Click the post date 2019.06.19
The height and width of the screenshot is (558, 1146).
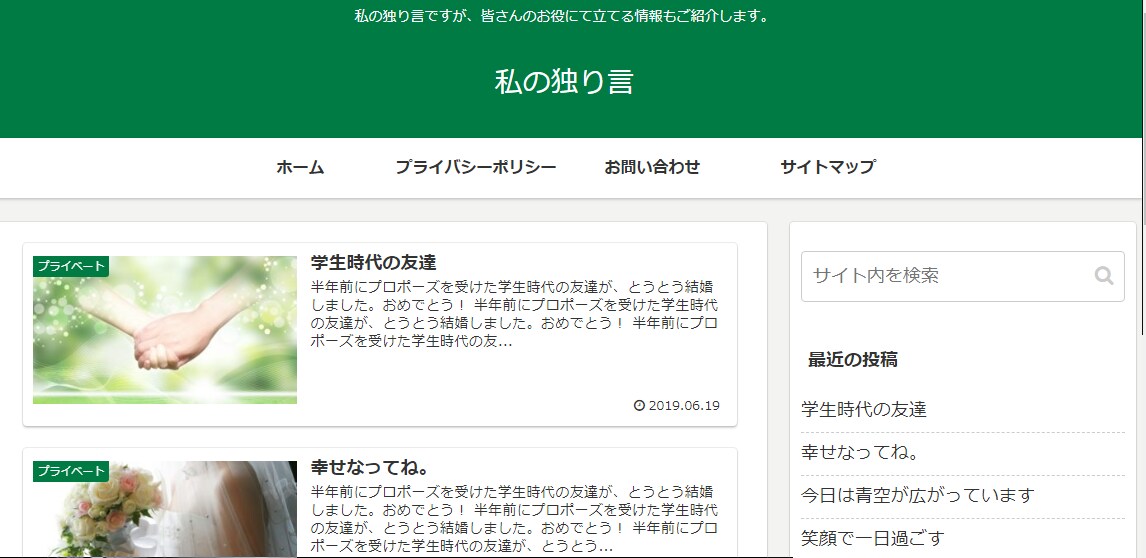tap(684, 405)
